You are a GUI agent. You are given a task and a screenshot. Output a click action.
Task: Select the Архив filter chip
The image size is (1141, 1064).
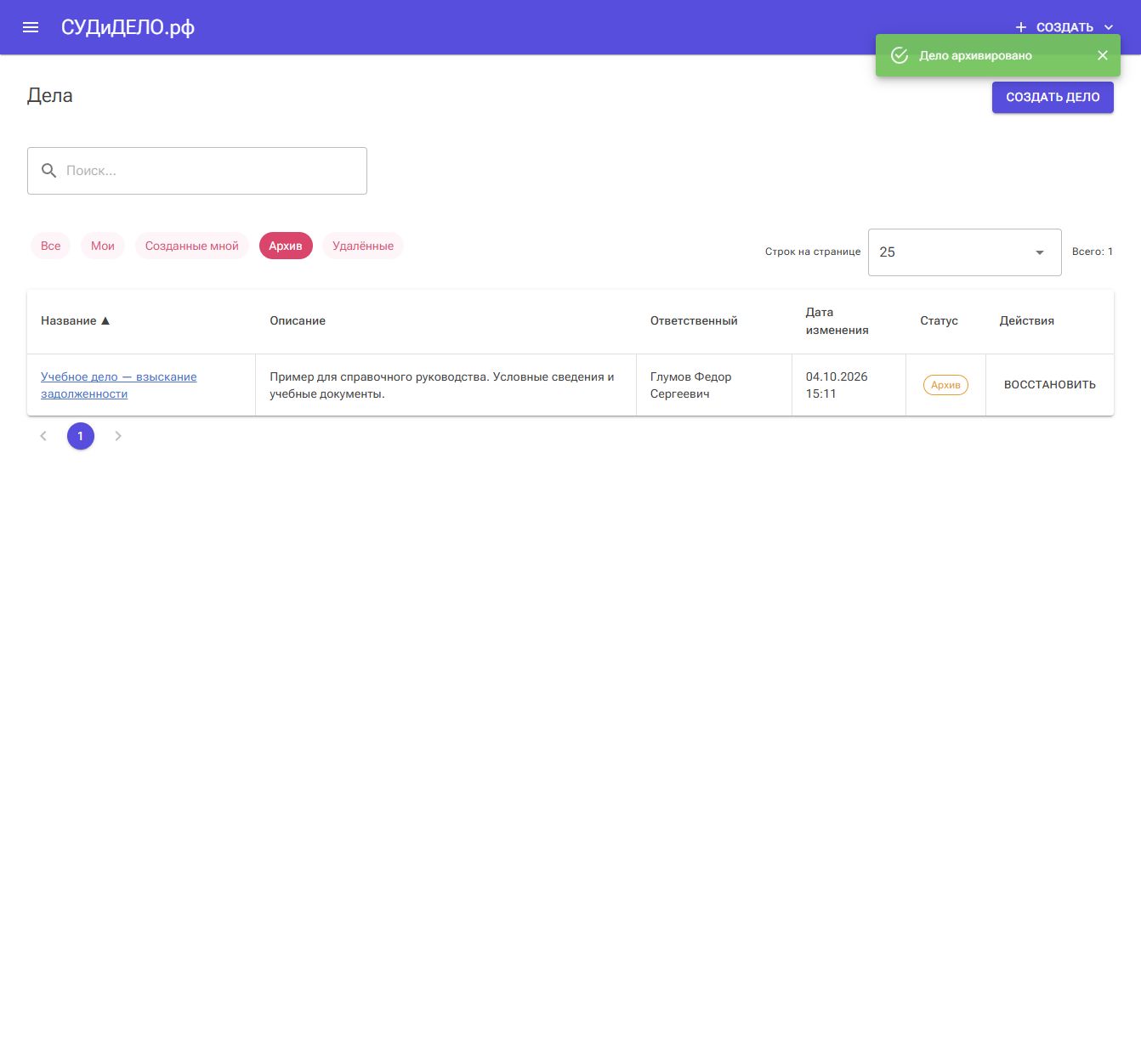(286, 246)
